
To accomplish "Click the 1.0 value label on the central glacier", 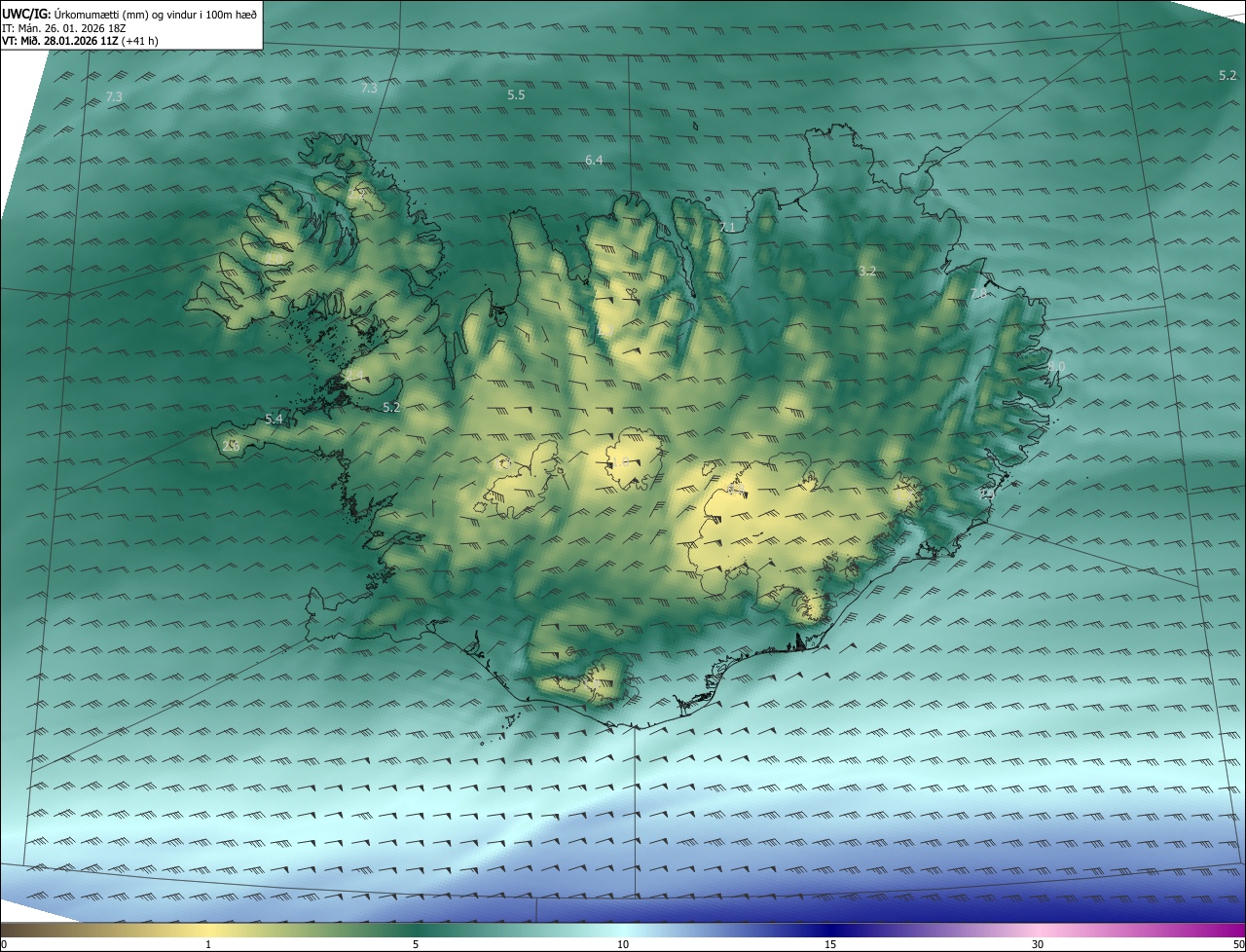I will (619, 461).
